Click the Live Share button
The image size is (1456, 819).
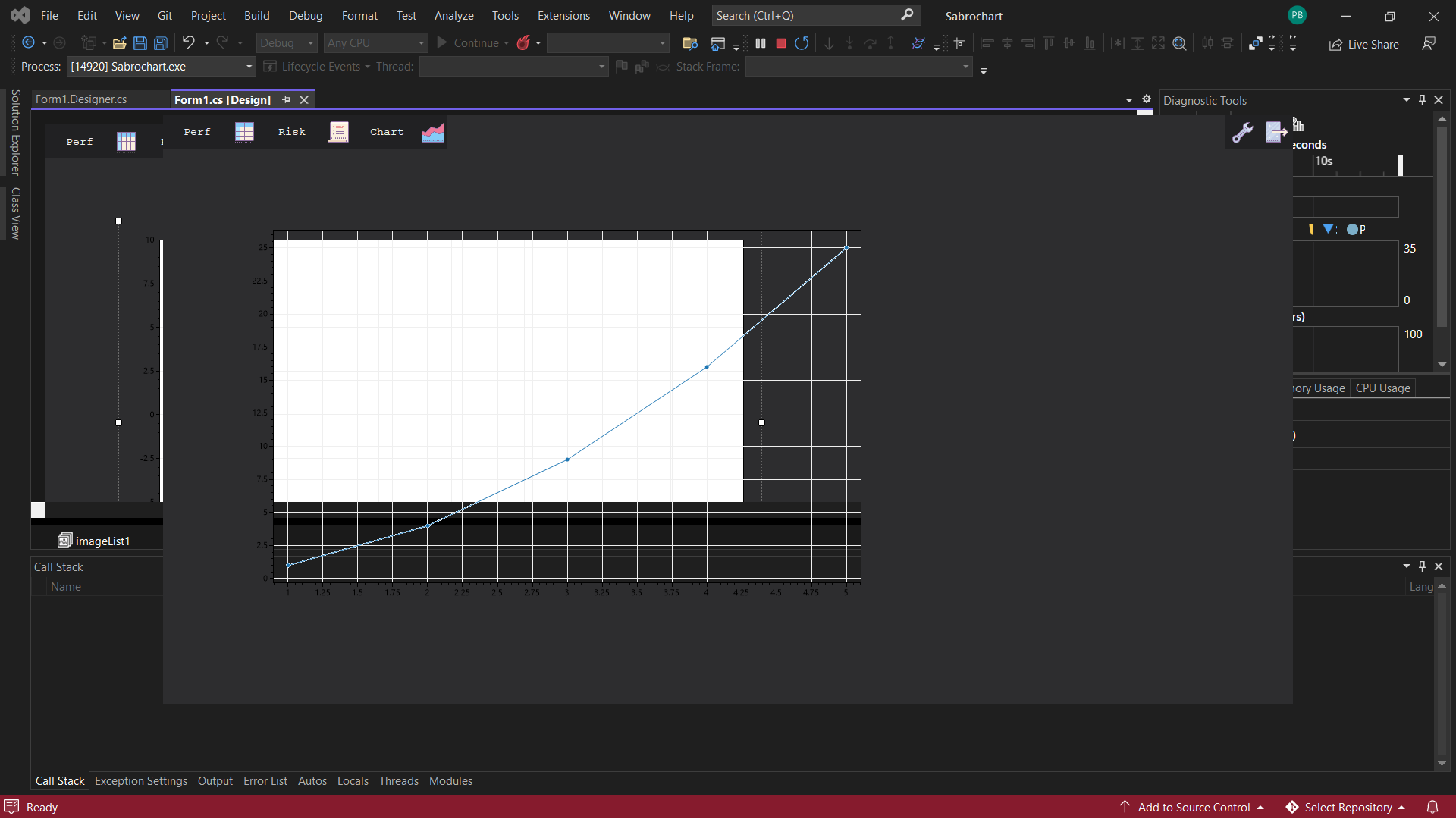[1363, 44]
